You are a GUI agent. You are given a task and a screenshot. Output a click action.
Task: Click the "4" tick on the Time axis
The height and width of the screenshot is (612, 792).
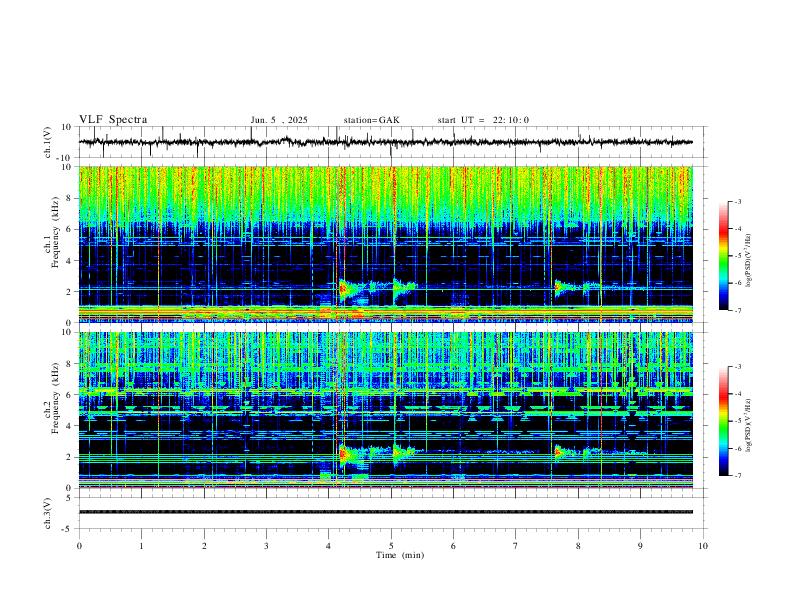pyautogui.click(x=329, y=546)
